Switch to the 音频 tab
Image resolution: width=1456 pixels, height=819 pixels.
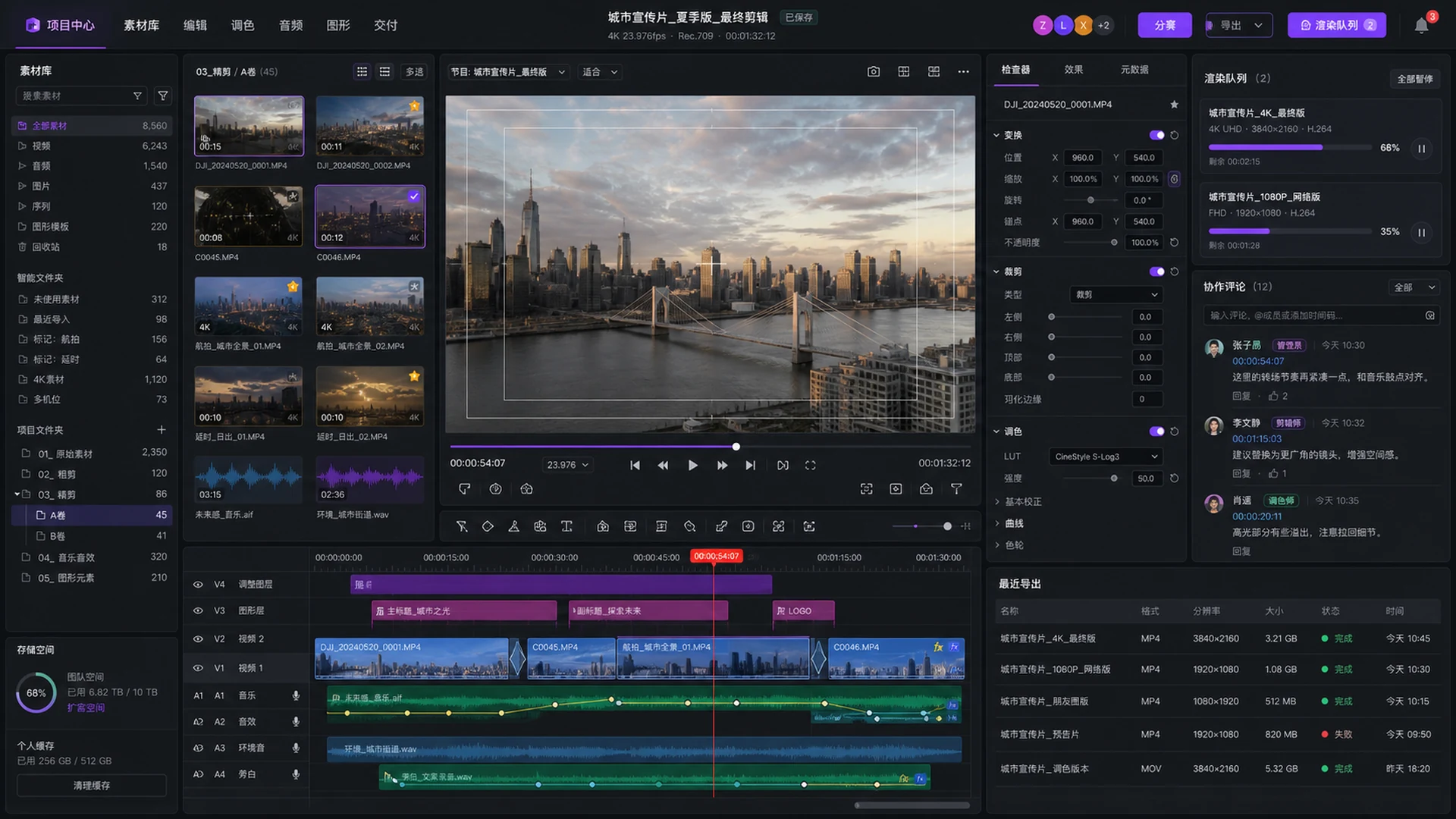pyautogui.click(x=290, y=26)
